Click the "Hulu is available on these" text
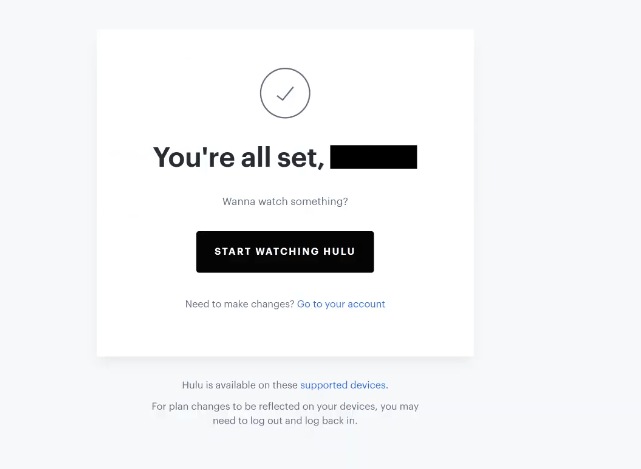 (x=240, y=385)
